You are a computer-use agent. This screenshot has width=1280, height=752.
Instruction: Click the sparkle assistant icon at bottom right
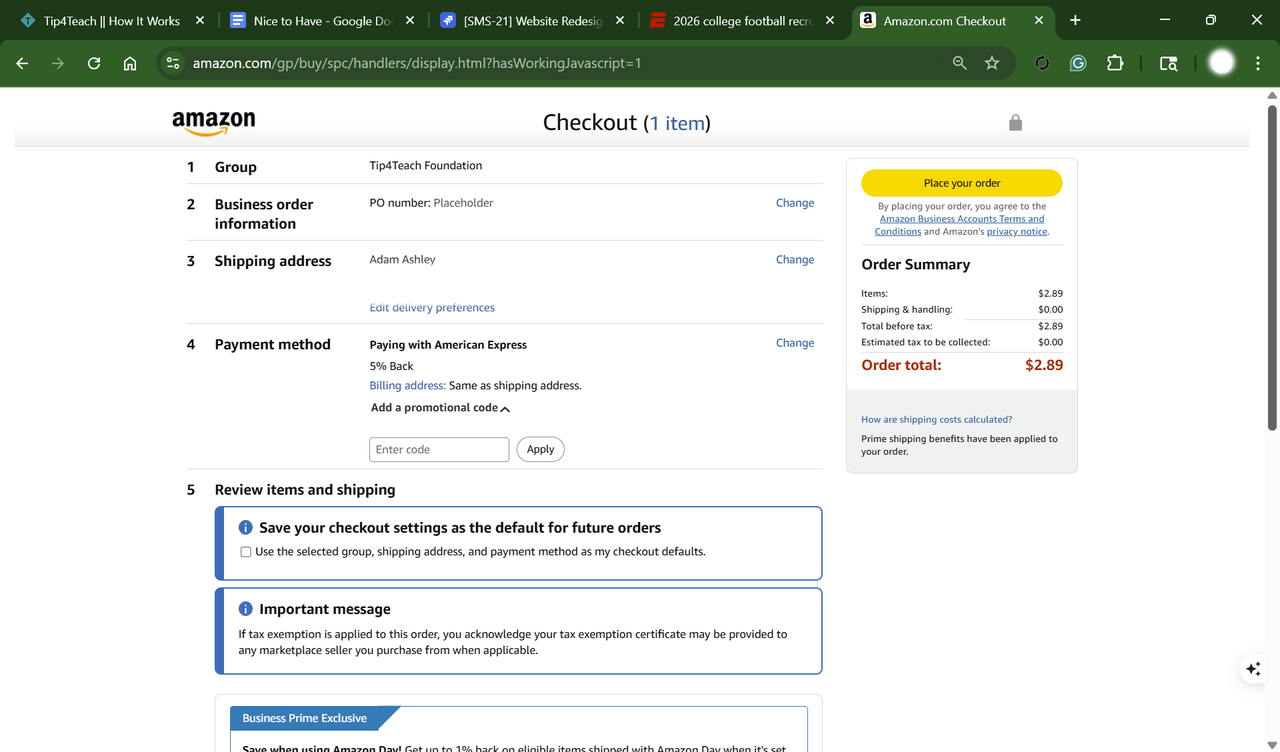click(1253, 669)
